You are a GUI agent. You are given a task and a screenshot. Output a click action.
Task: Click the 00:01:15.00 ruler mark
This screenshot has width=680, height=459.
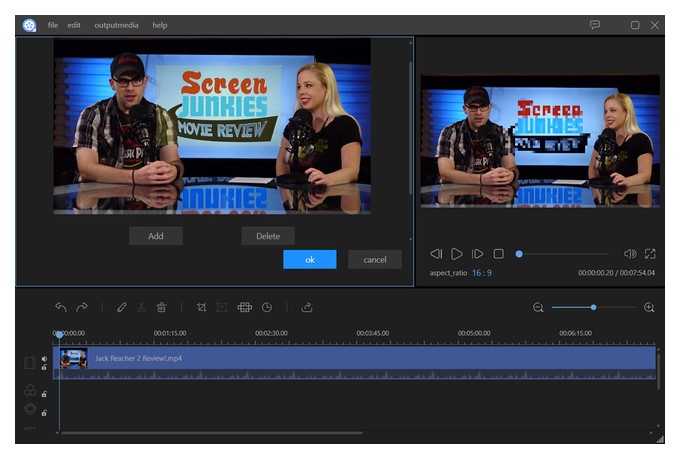pyautogui.click(x=170, y=333)
